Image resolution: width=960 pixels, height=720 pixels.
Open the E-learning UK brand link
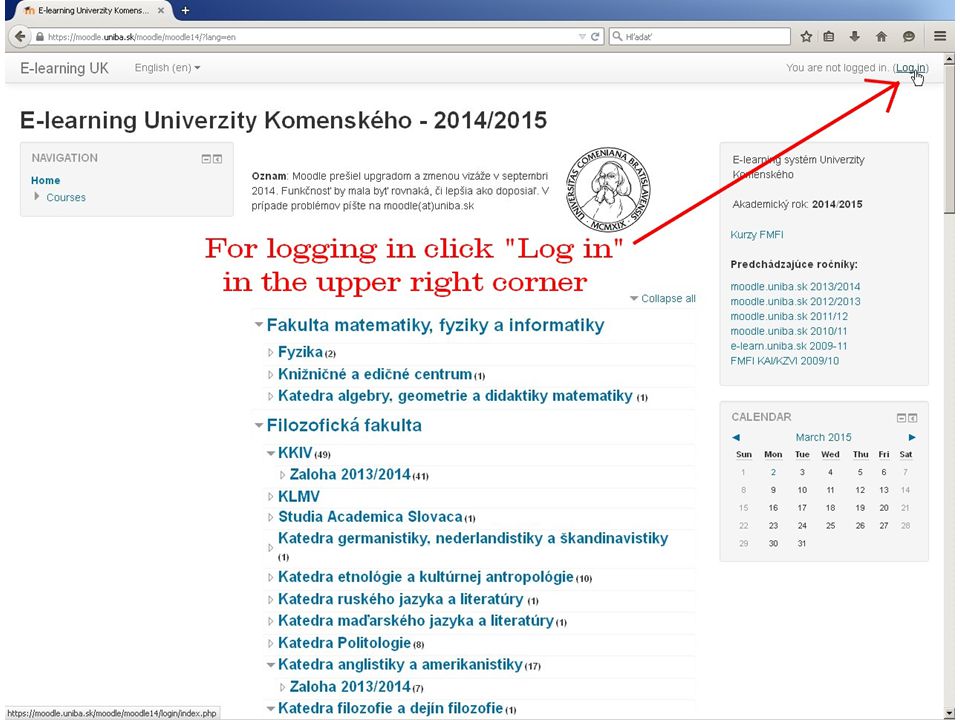(64, 68)
